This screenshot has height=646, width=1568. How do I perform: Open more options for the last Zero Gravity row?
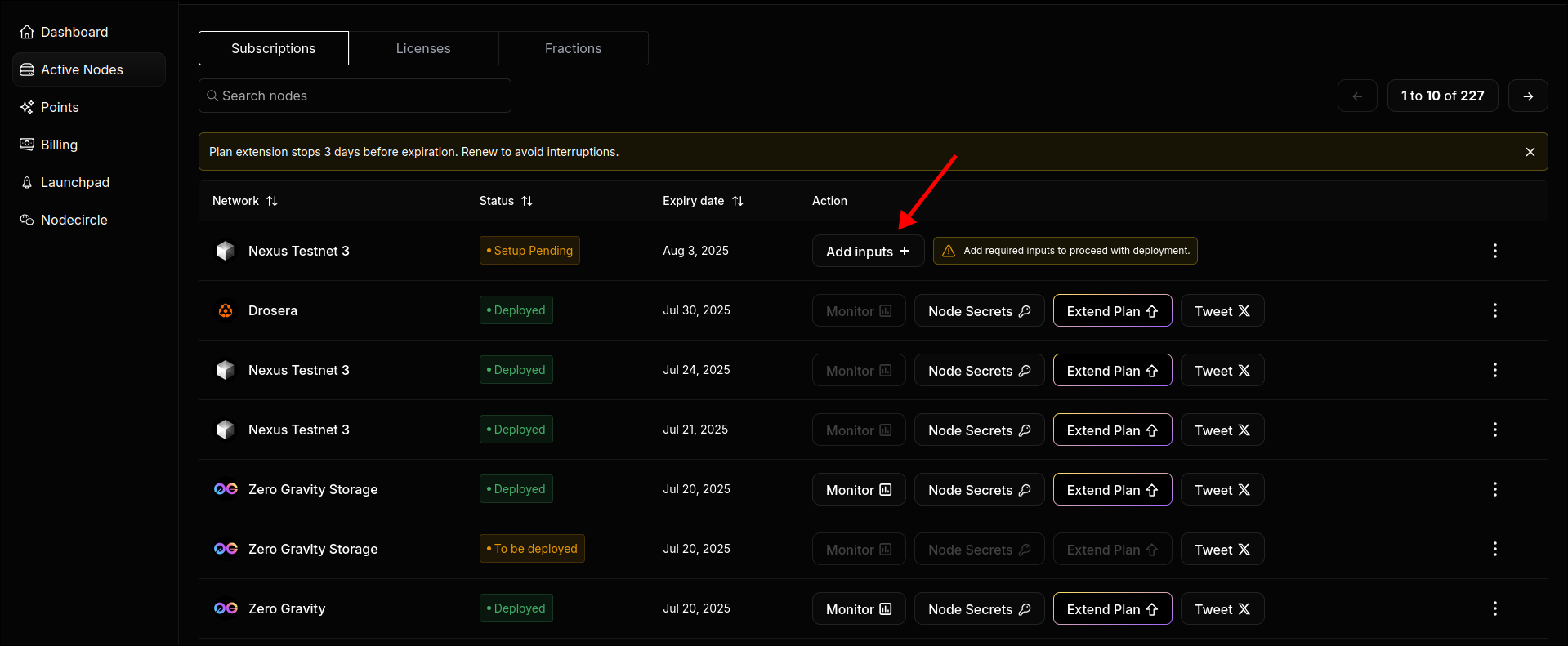click(x=1495, y=608)
